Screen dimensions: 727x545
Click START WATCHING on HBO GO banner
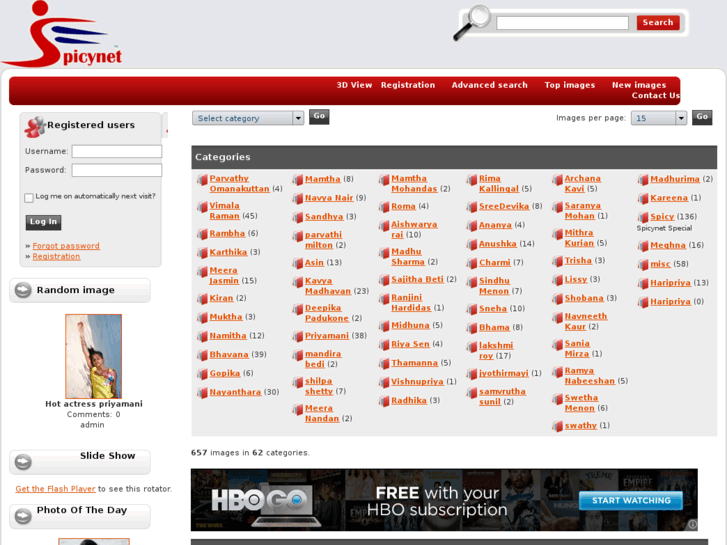click(x=631, y=500)
